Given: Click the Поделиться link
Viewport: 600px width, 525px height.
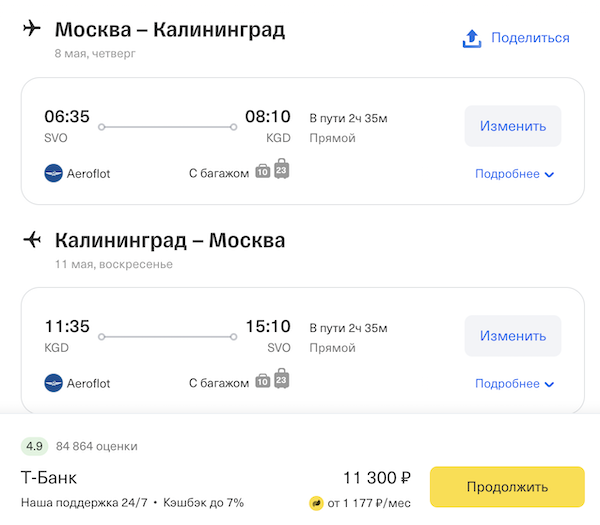Looking at the screenshot, I should tap(530, 38).
